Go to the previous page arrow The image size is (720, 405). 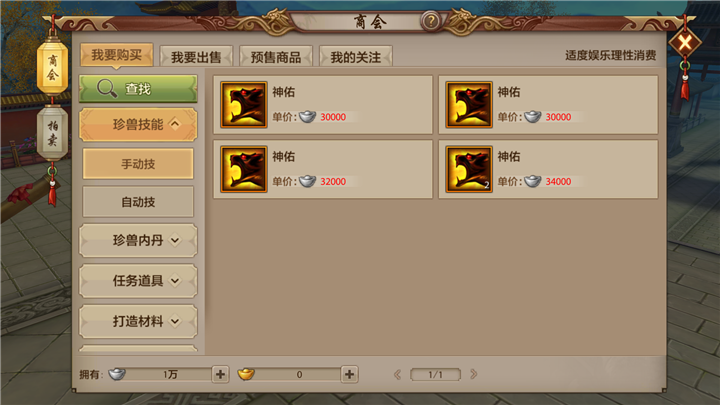click(398, 375)
